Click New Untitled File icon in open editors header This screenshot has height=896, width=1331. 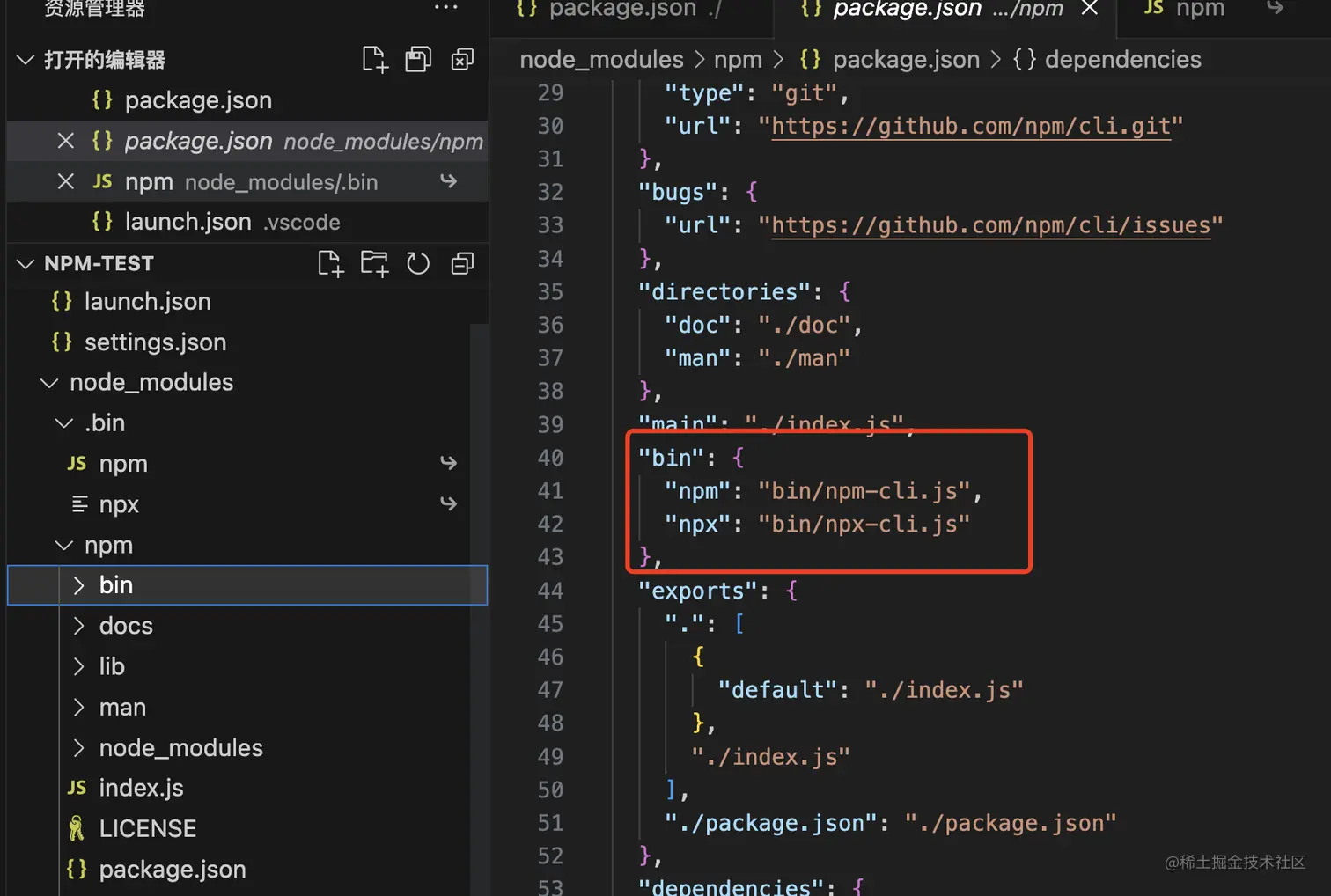[375, 60]
